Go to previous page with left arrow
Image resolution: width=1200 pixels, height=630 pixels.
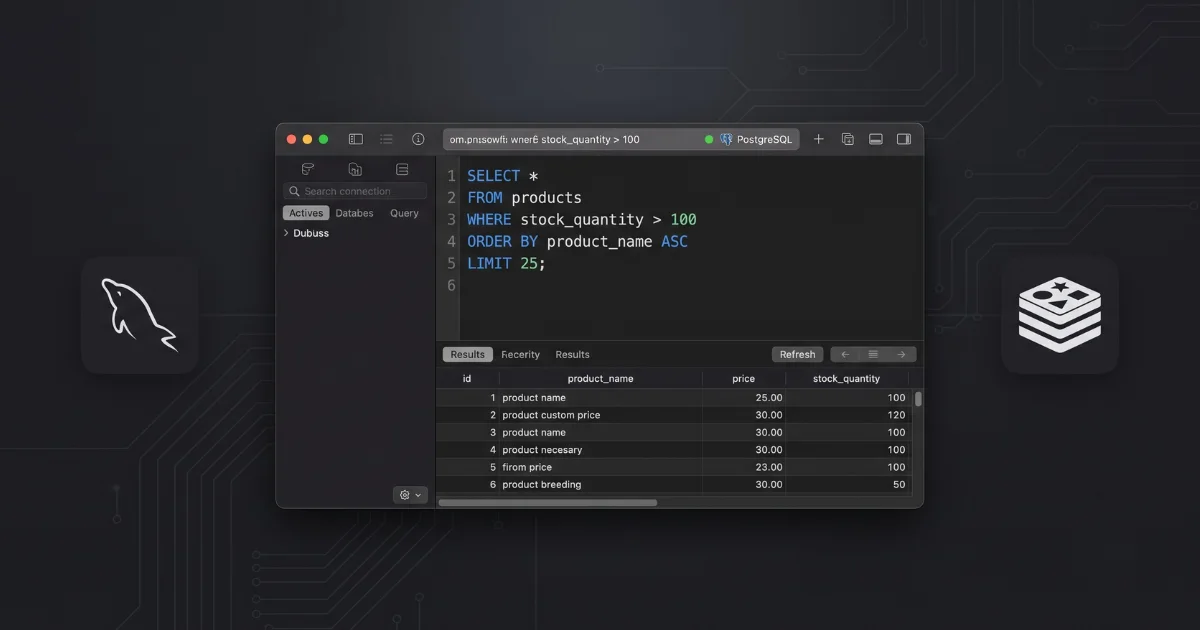[x=845, y=354]
